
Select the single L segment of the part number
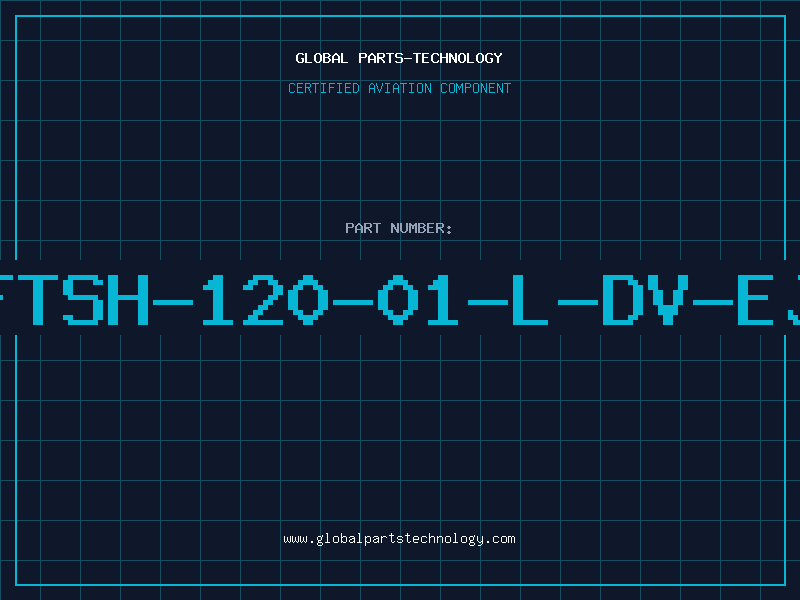pyautogui.click(x=530, y=299)
